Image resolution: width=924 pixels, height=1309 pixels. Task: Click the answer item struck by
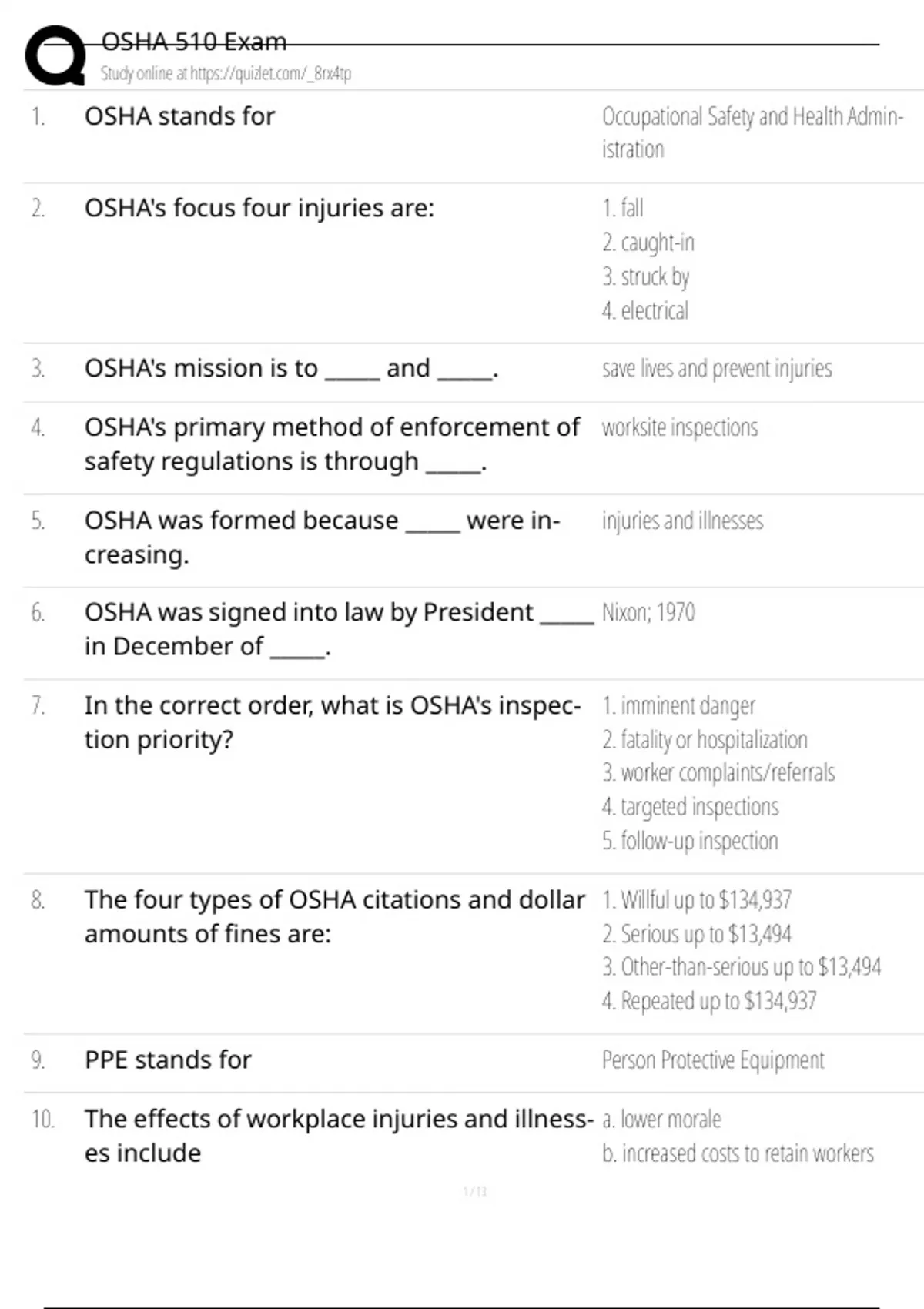coord(645,276)
